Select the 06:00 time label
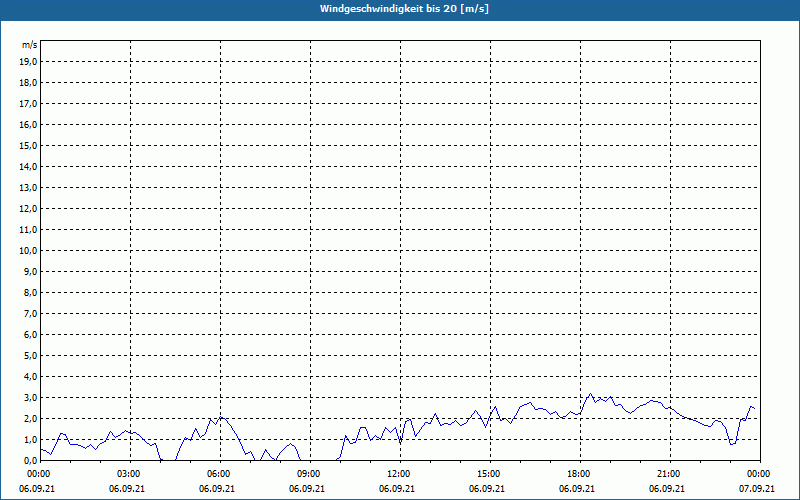 point(220,474)
